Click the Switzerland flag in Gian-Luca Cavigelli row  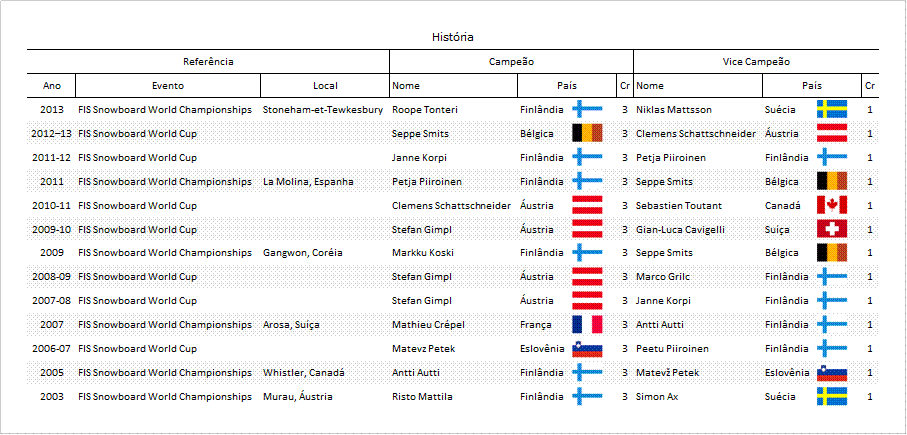point(832,229)
